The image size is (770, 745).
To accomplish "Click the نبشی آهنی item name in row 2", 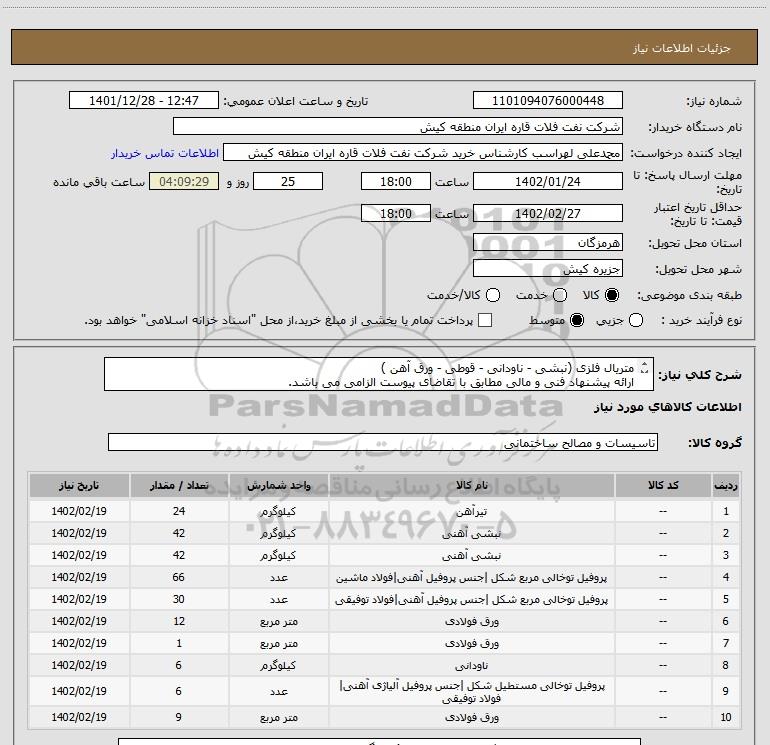I will pyautogui.click(x=471, y=534).
